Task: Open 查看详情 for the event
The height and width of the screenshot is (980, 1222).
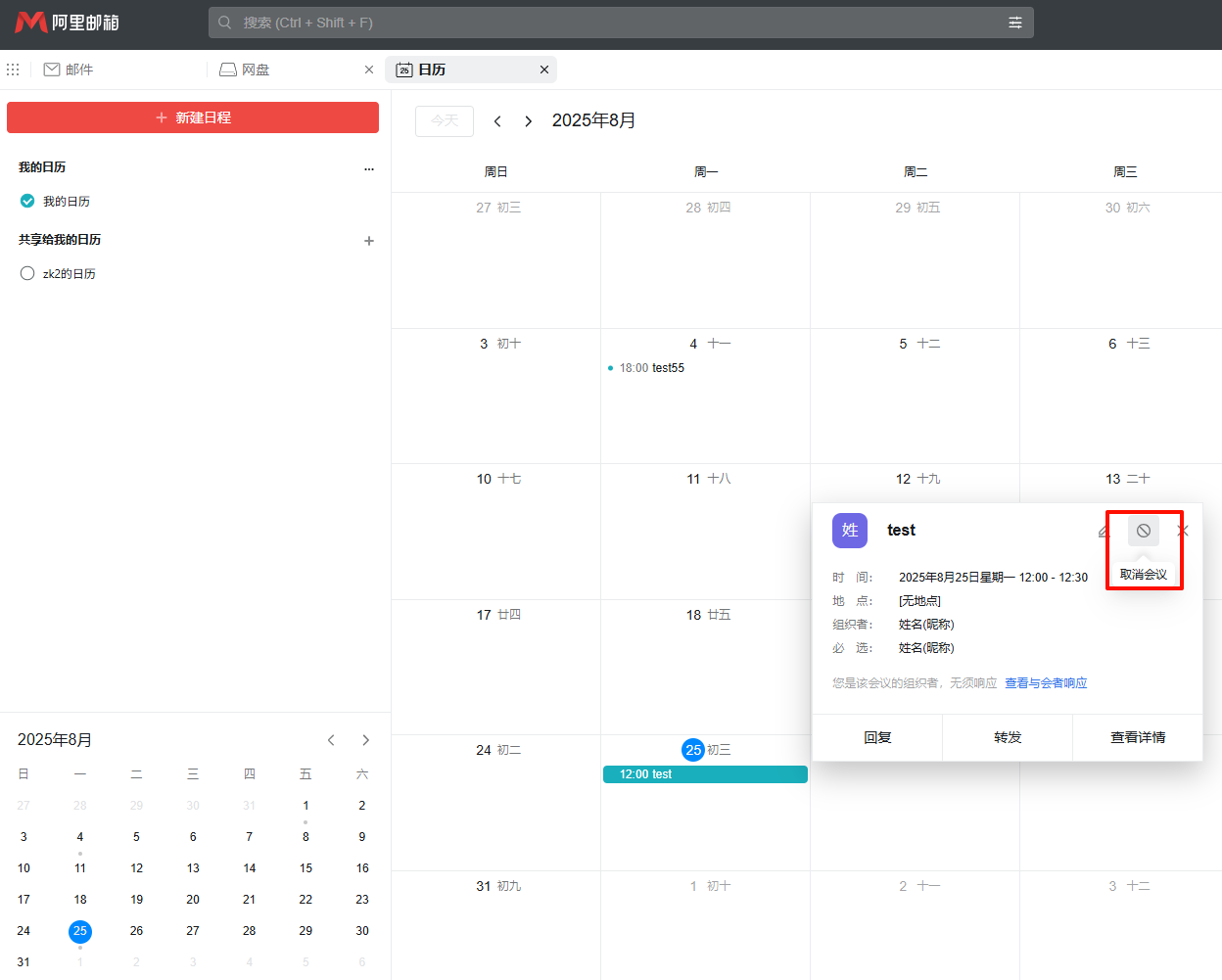Action: click(x=1138, y=737)
